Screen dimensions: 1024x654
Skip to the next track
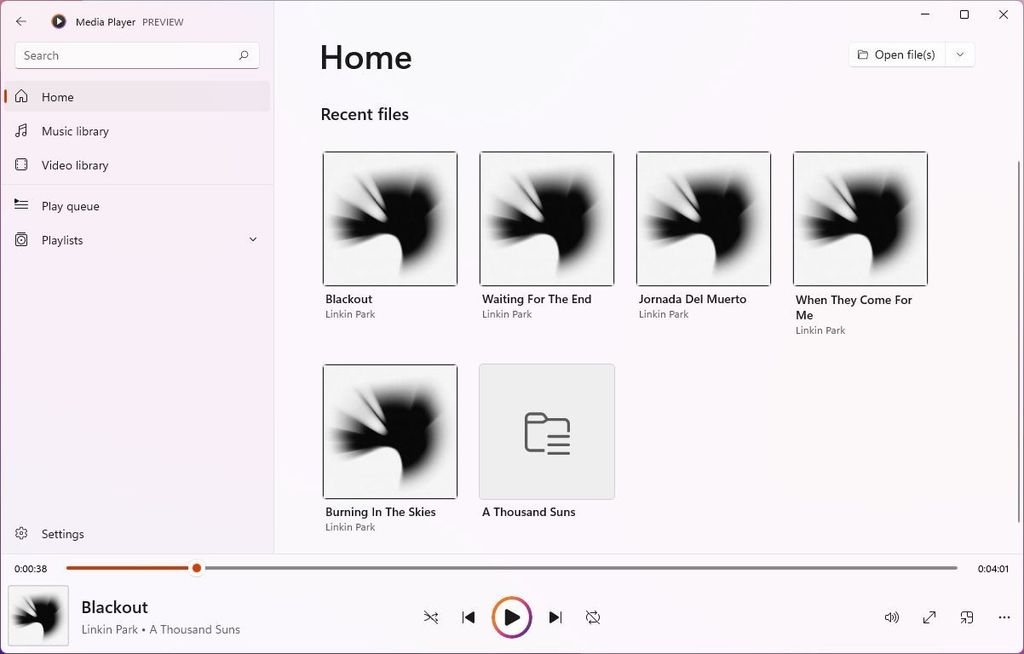(556, 617)
